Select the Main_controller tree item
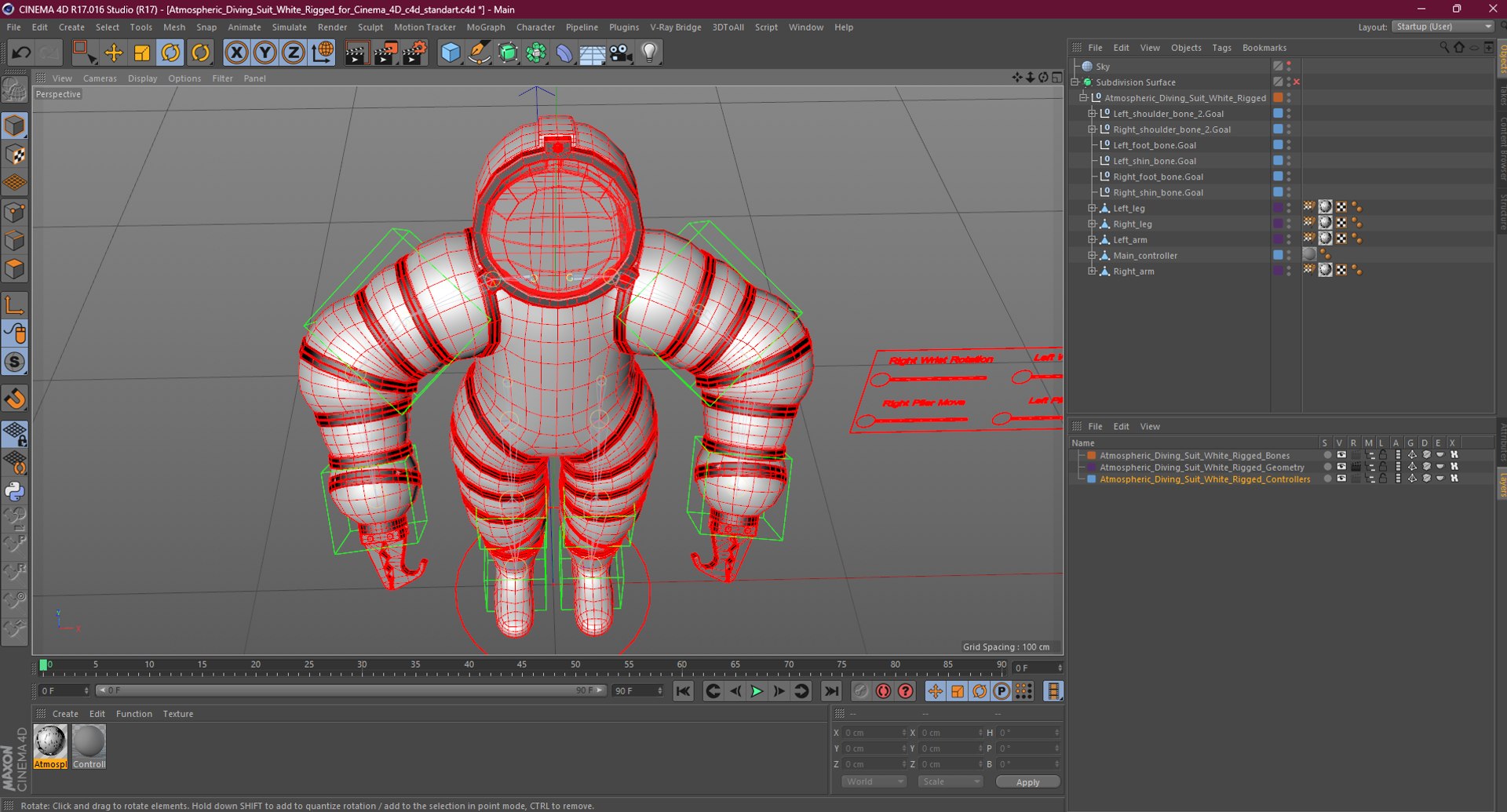The height and width of the screenshot is (812, 1507). click(x=1145, y=255)
